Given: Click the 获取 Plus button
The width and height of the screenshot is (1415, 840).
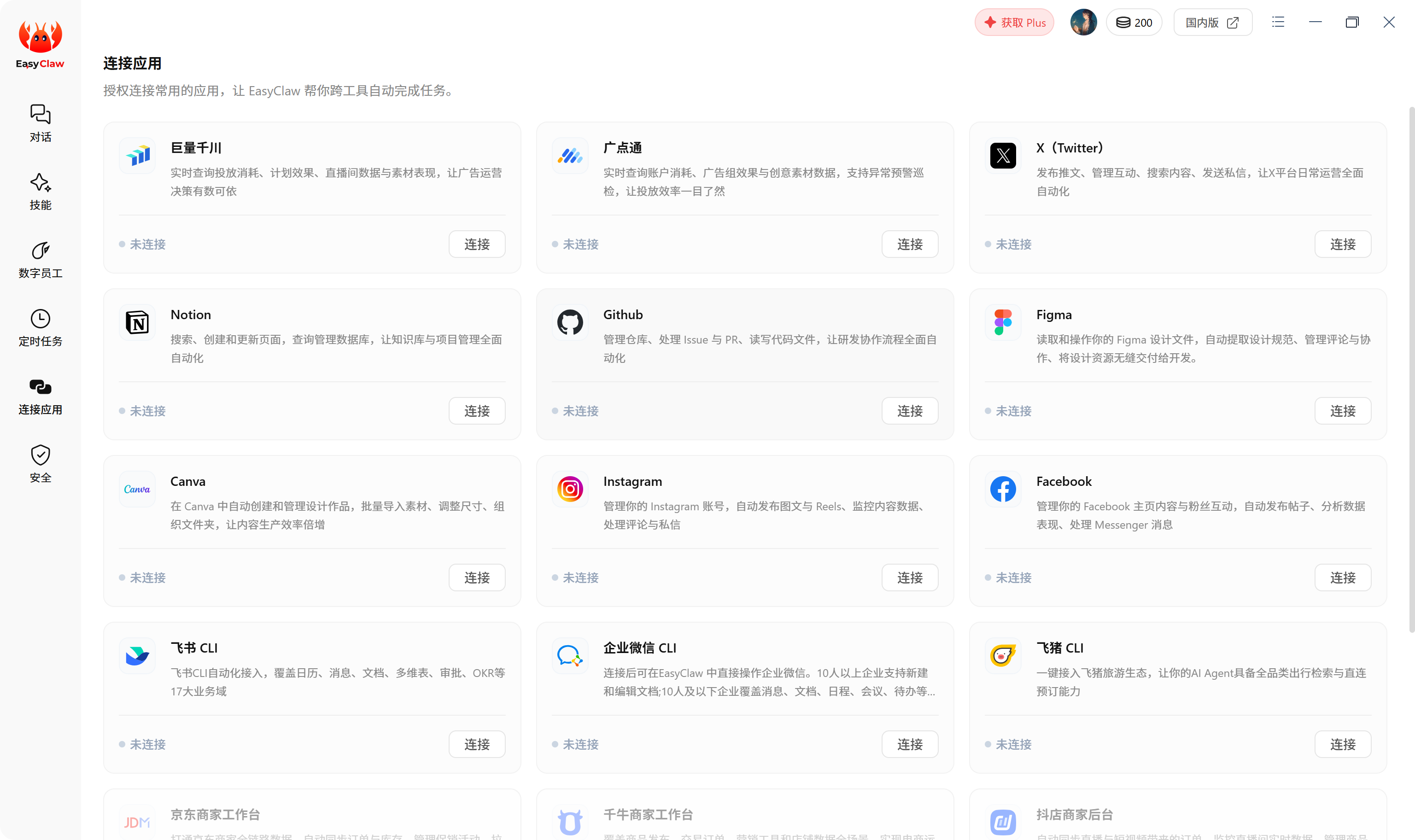Looking at the screenshot, I should [x=1014, y=23].
